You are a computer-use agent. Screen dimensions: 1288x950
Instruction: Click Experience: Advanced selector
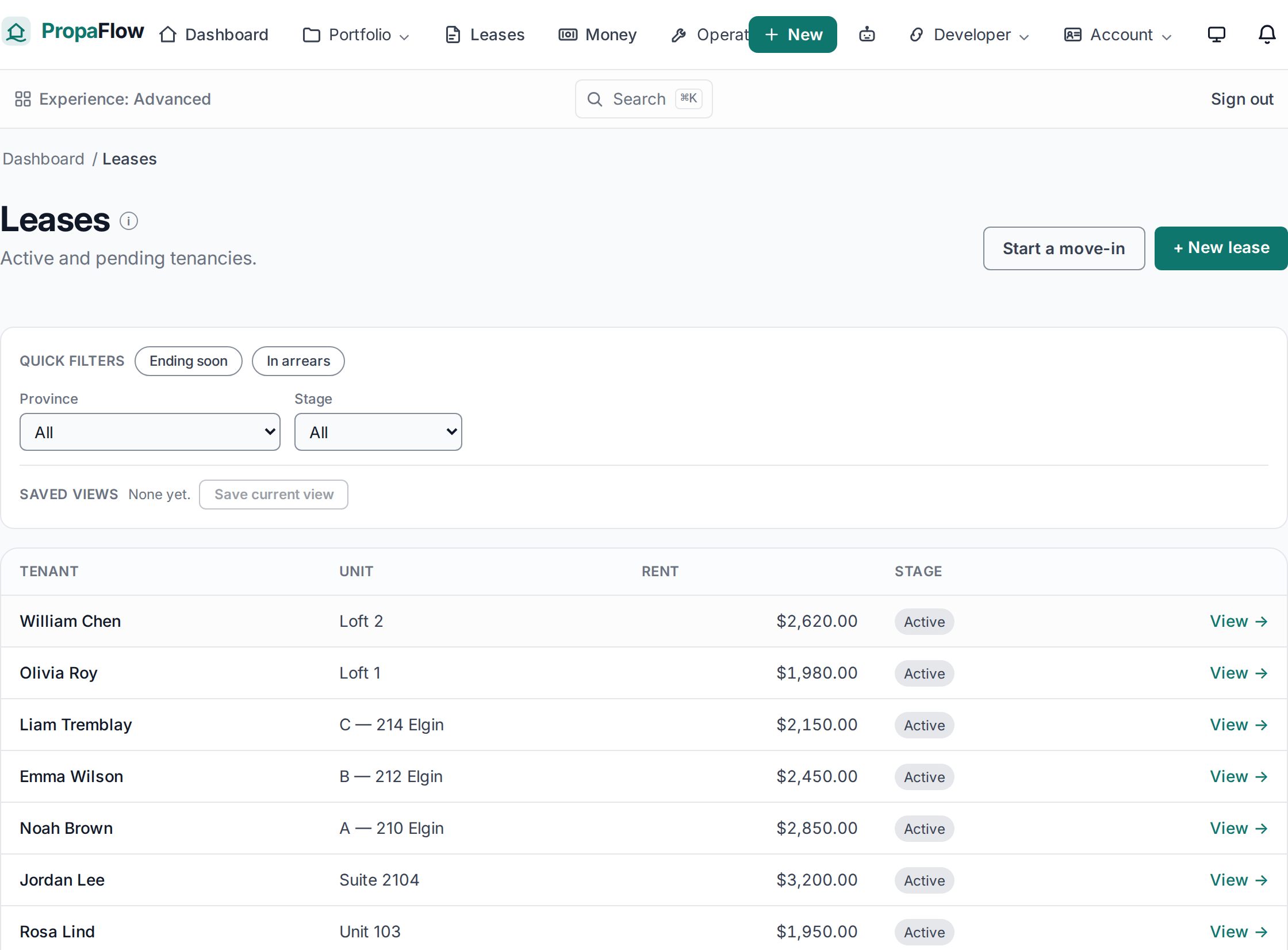pos(113,99)
